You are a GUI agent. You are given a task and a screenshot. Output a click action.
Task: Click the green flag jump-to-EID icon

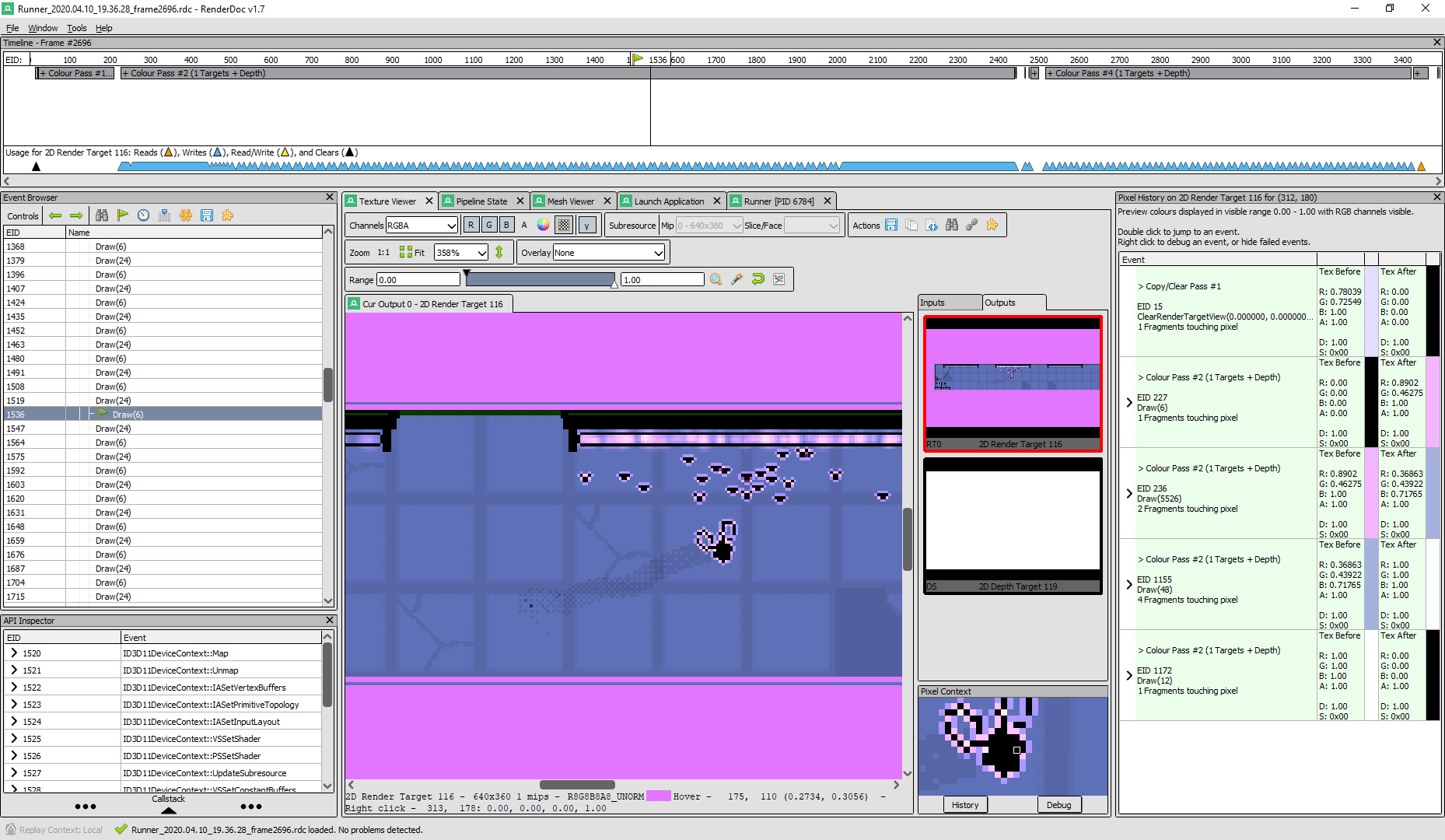pyautogui.click(x=123, y=215)
